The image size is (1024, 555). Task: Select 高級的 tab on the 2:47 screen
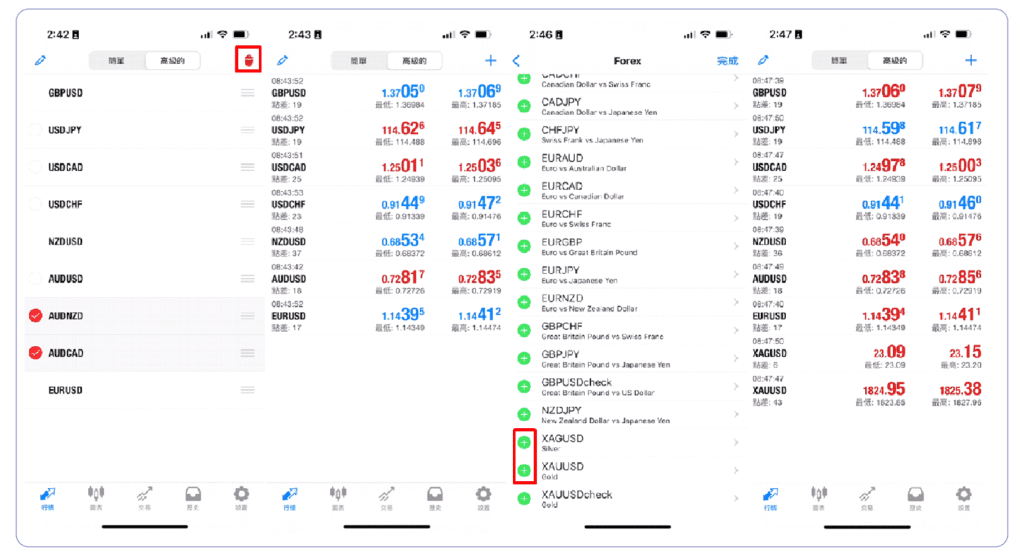pos(895,61)
